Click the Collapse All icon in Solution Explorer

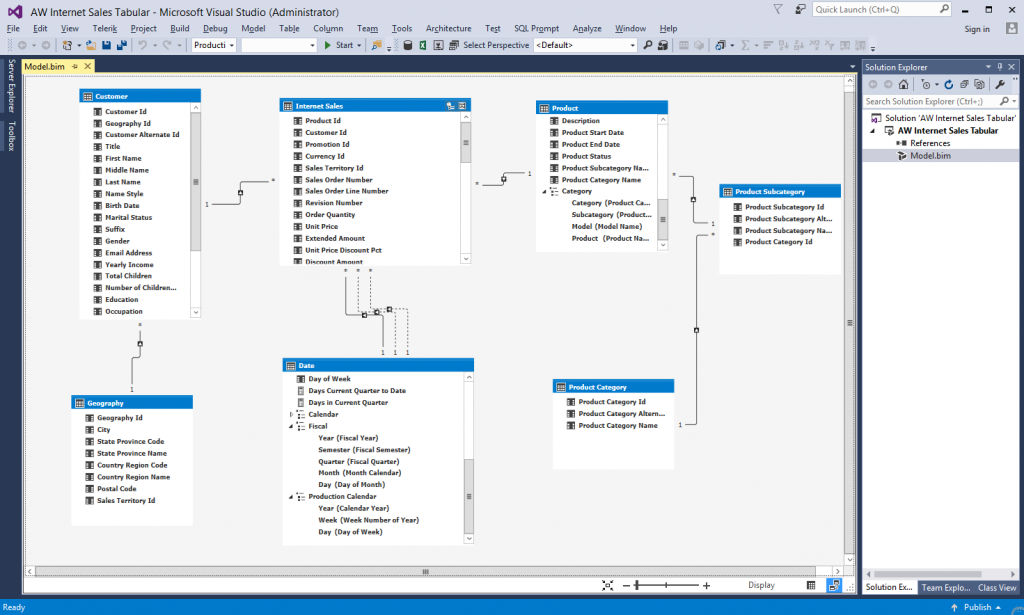[964, 84]
